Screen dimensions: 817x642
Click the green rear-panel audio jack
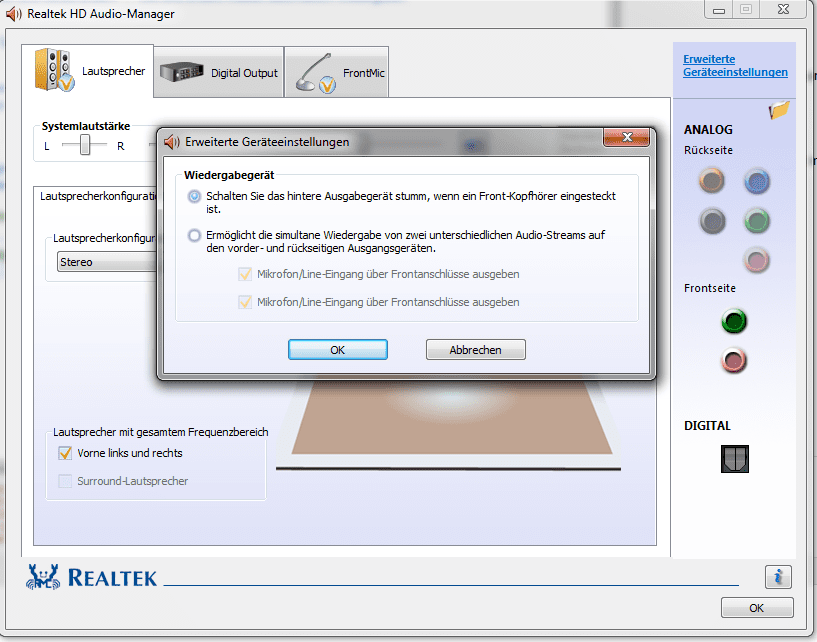(x=757, y=220)
